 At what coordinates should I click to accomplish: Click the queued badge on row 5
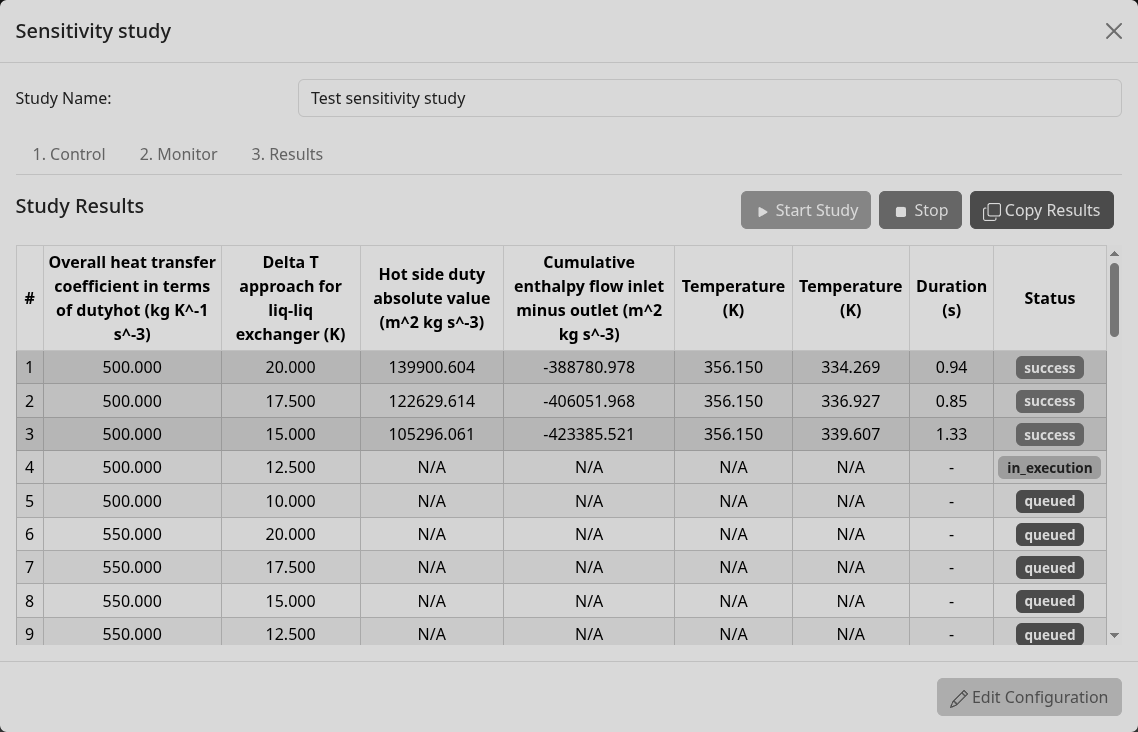click(1049, 501)
